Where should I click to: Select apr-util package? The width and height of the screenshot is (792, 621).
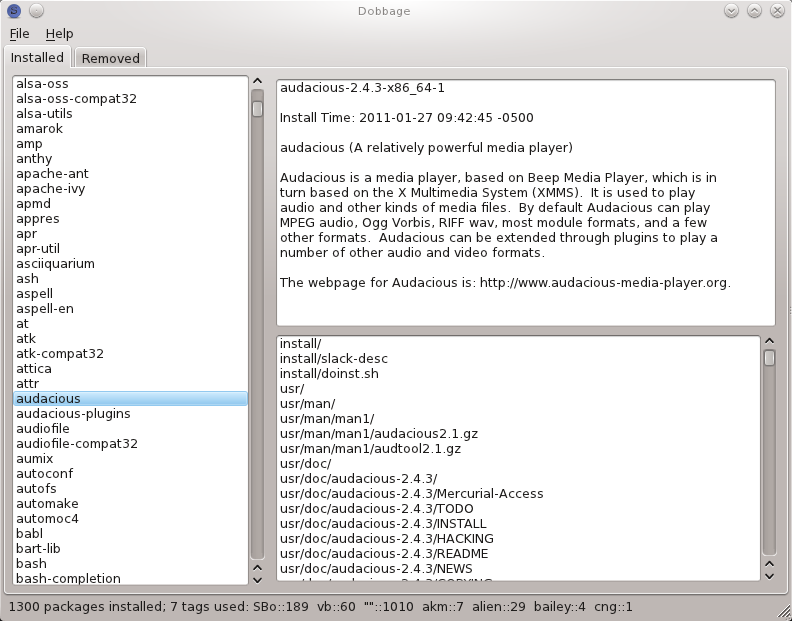pyautogui.click(x=130, y=249)
